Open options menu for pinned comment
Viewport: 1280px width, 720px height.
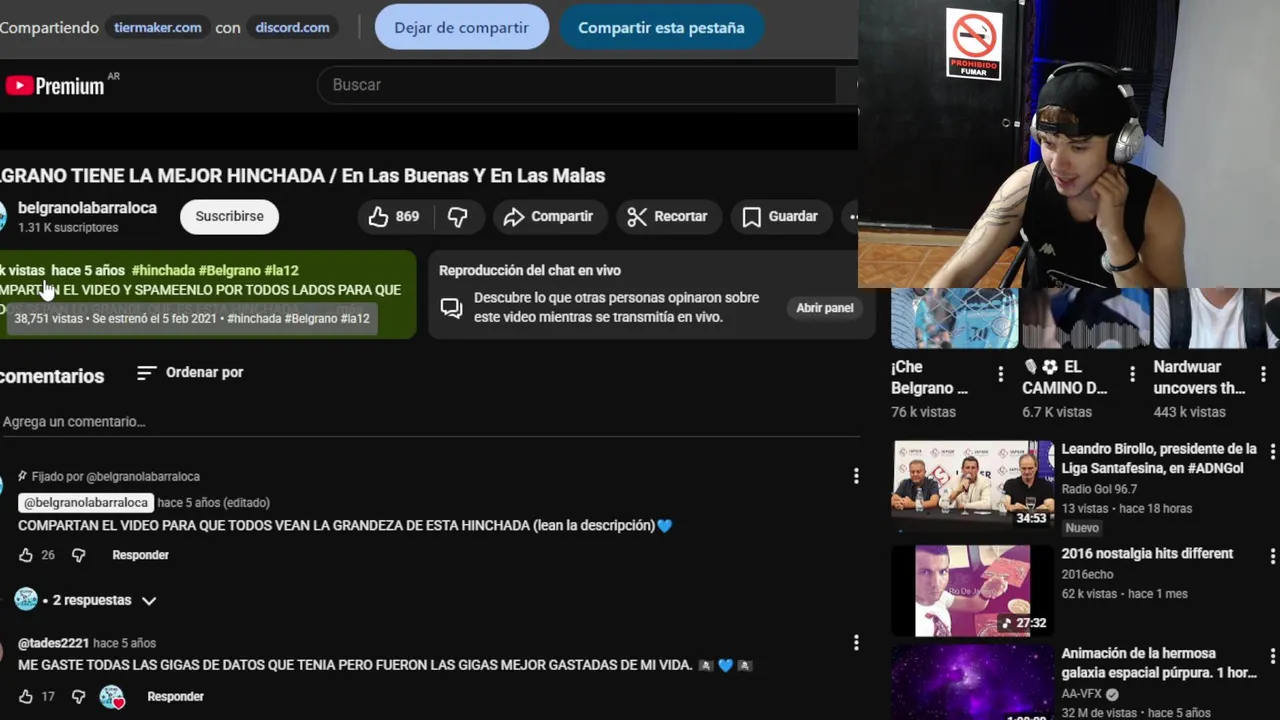[856, 476]
